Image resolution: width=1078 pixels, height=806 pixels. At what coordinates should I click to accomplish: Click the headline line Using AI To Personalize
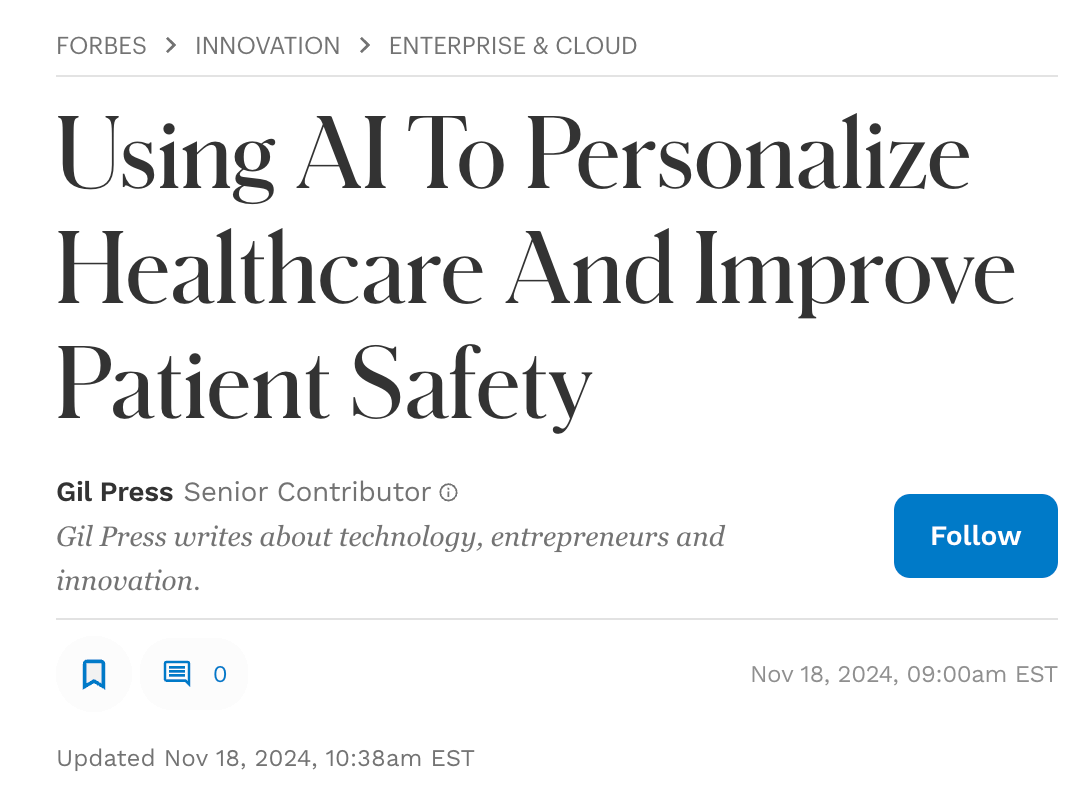tap(514, 156)
